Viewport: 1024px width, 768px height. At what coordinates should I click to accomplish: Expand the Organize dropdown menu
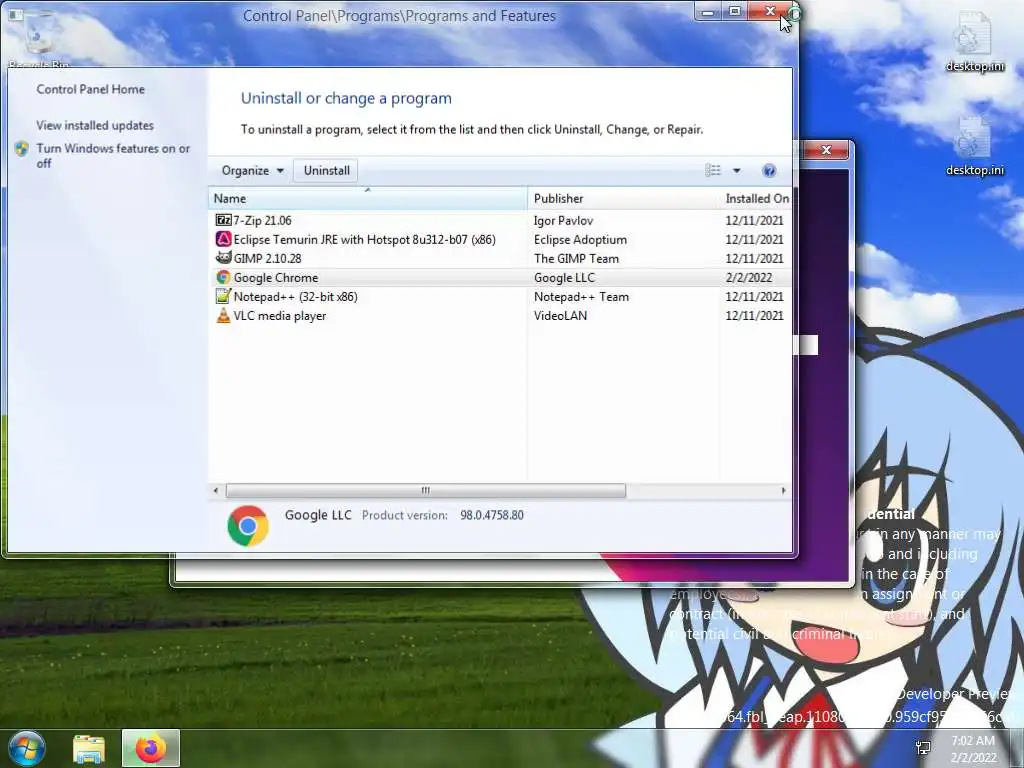tap(253, 170)
